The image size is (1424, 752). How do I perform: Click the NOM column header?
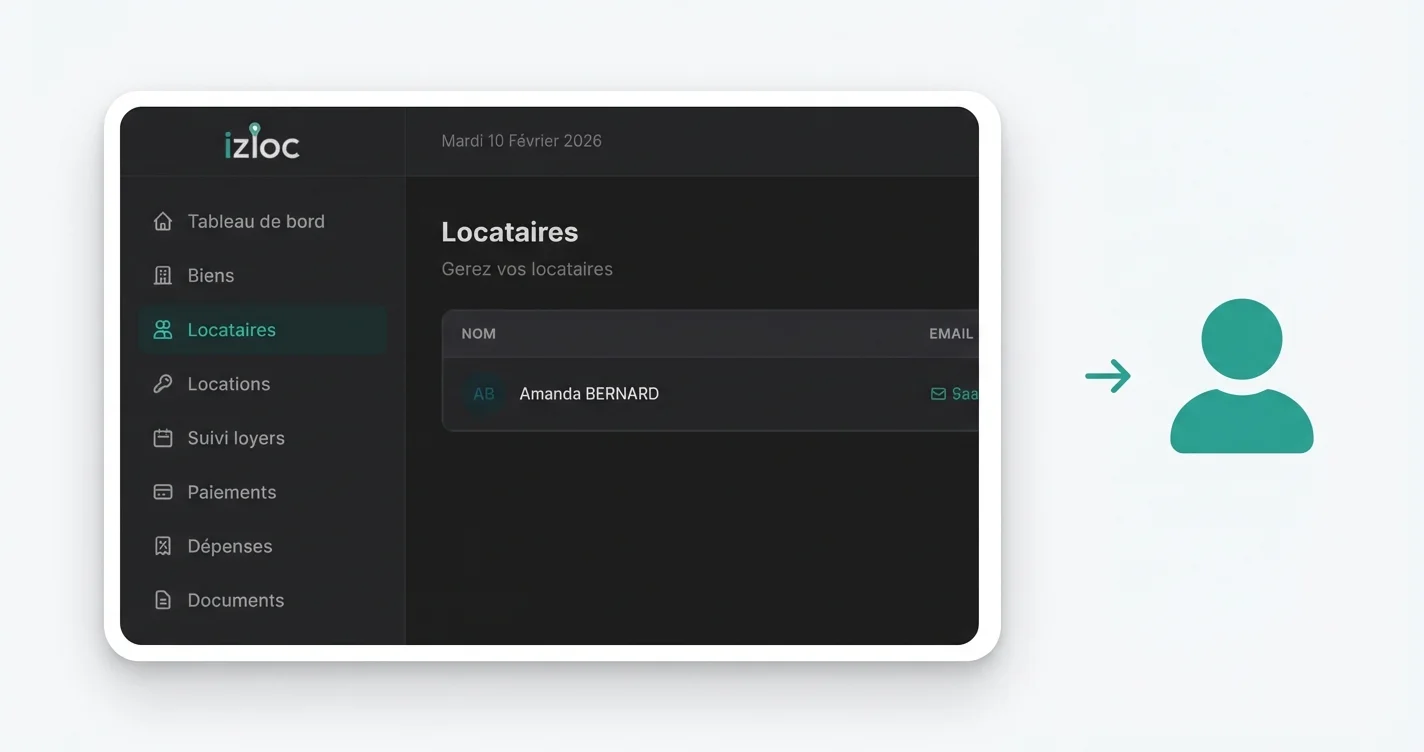(x=478, y=333)
